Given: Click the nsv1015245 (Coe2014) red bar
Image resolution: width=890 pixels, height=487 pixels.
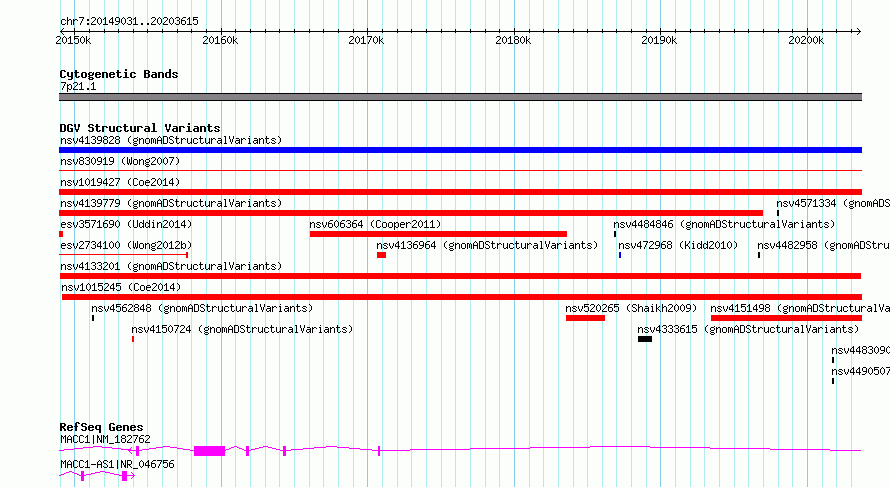Looking at the screenshot, I should click(x=462, y=297).
